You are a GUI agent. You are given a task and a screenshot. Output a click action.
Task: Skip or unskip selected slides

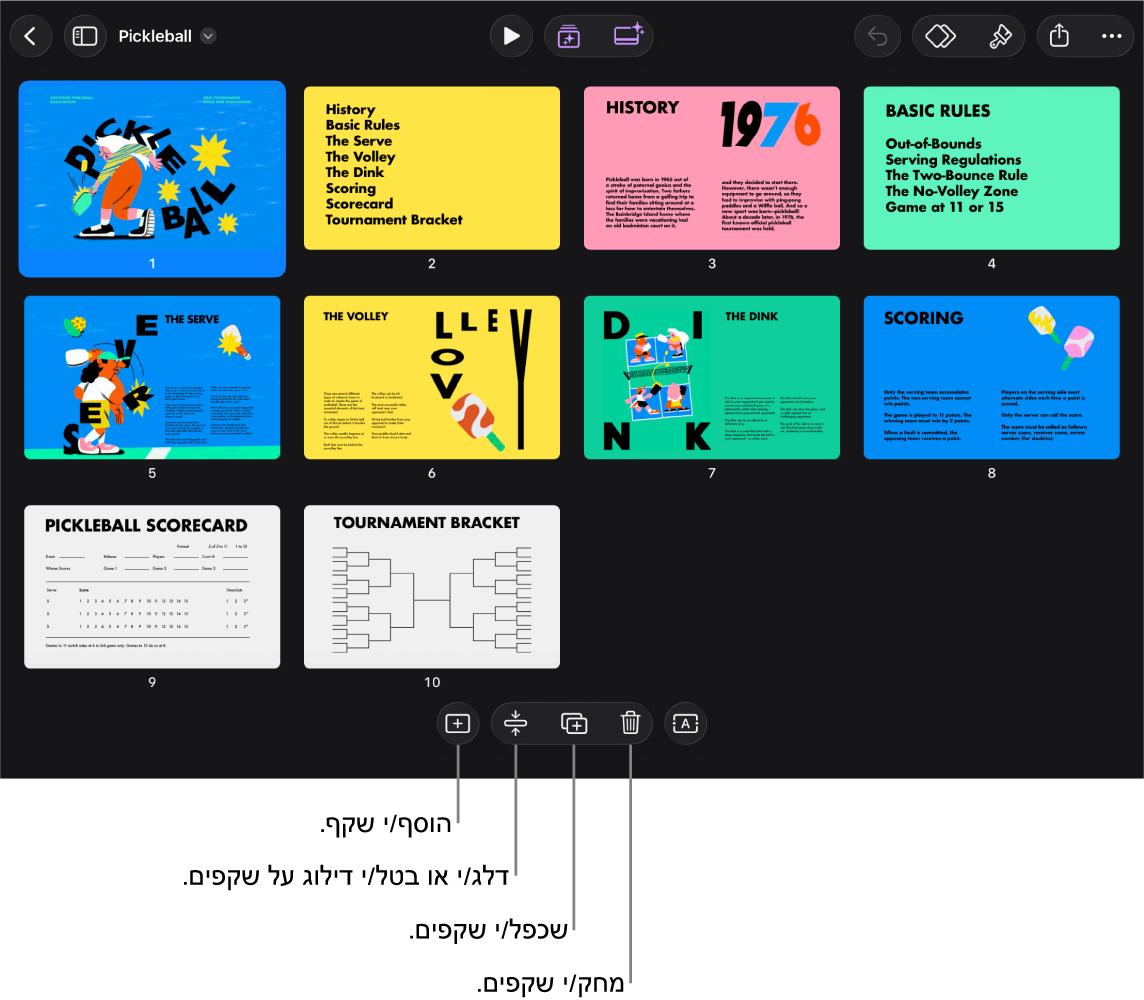pyautogui.click(x=515, y=724)
